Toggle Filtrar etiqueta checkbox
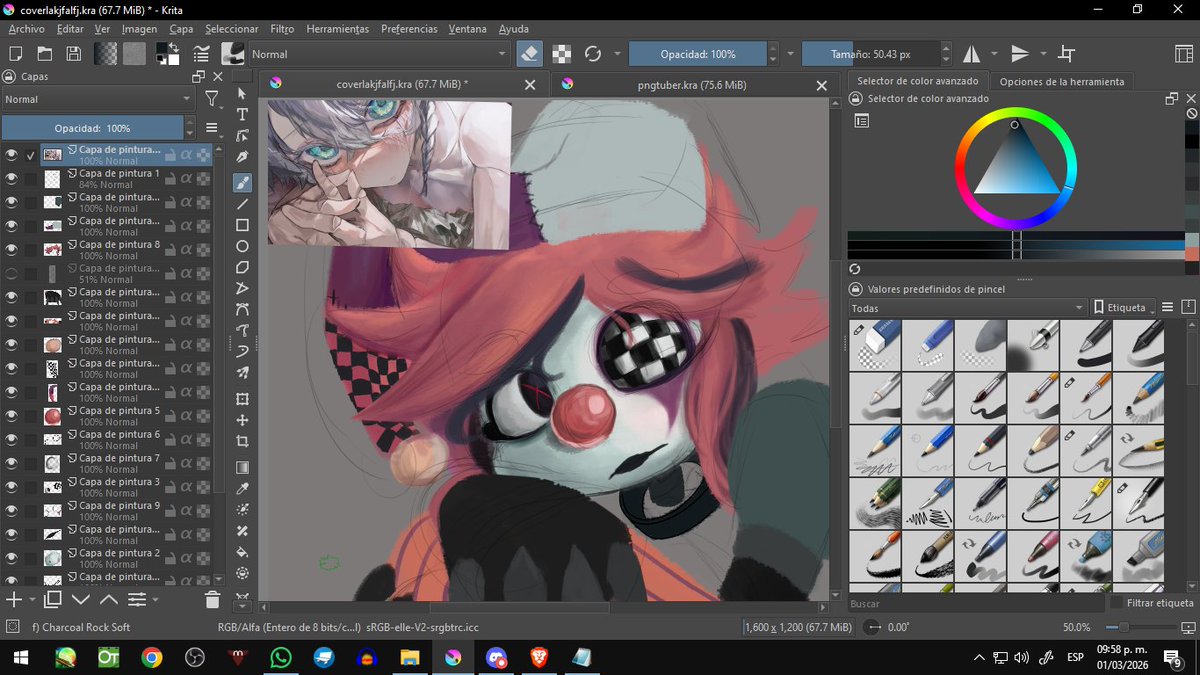This screenshot has height=675, width=1200. click(1117, 603)
